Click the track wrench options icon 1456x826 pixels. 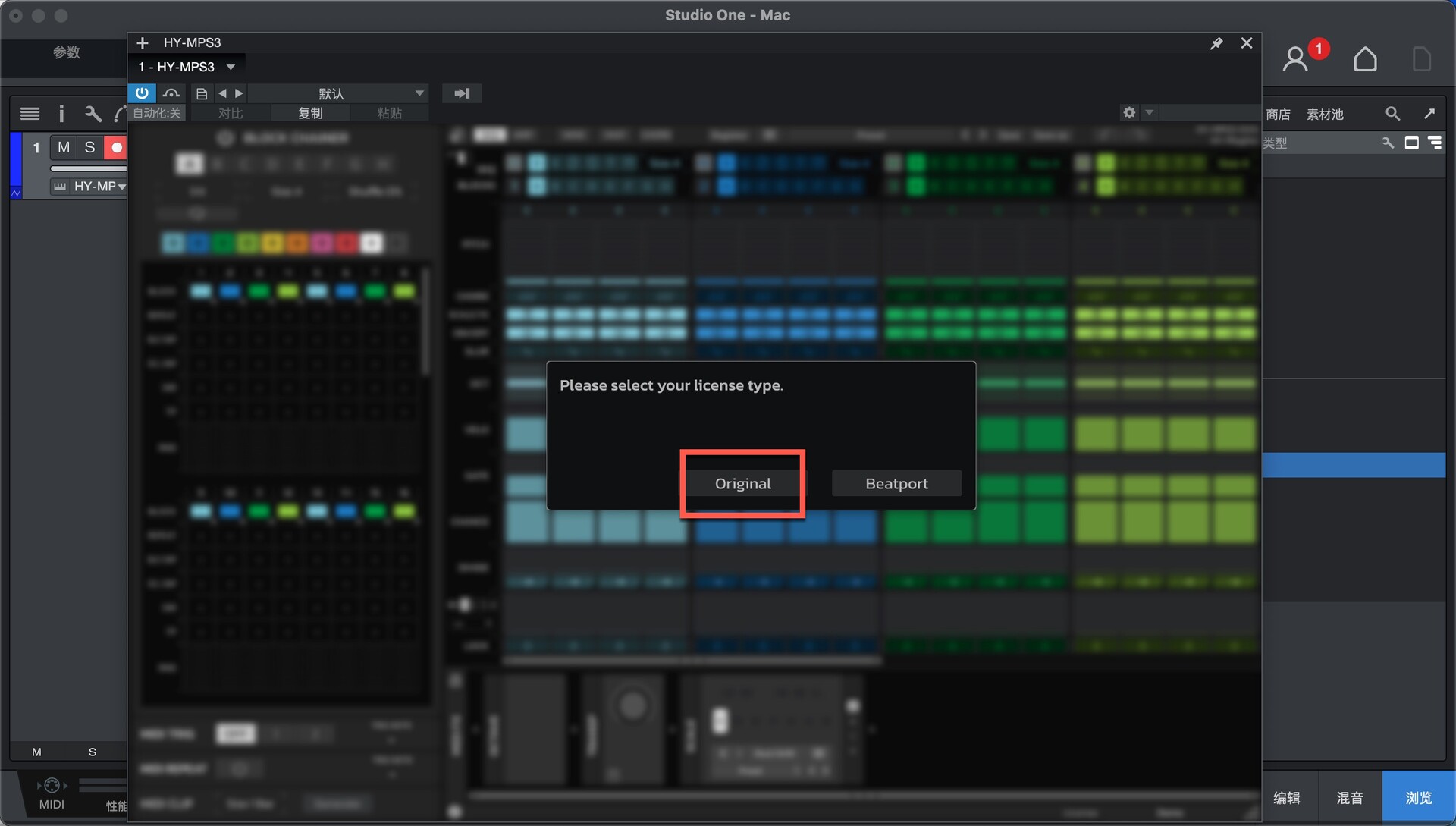pos(93,114)
